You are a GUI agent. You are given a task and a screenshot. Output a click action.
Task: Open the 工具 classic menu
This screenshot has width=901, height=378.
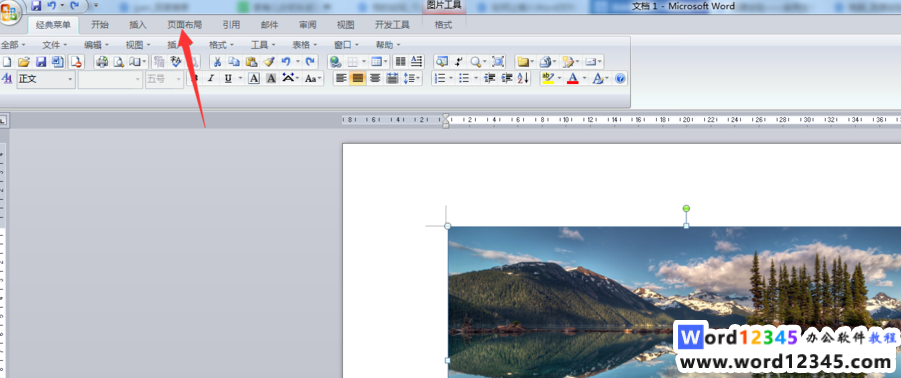click(x=263, y=44)
